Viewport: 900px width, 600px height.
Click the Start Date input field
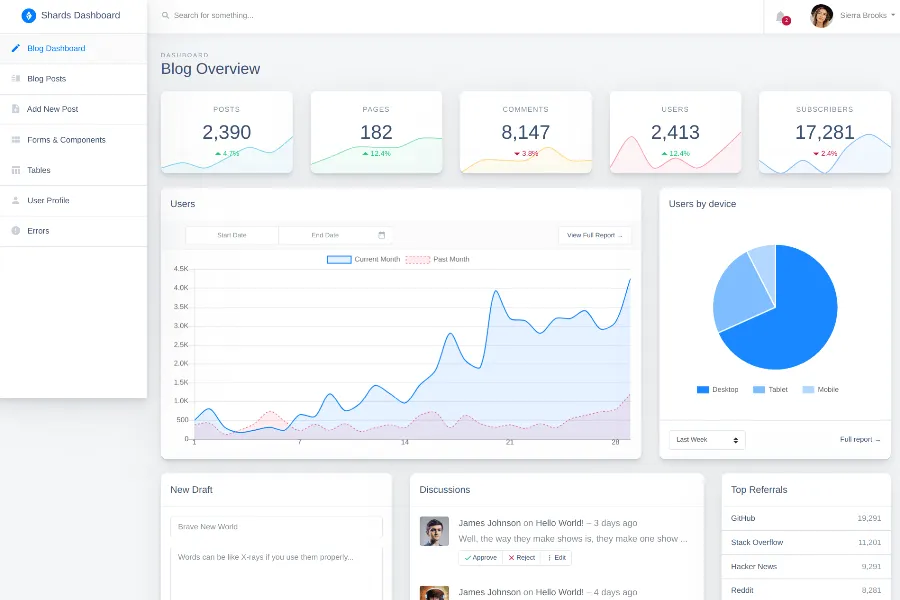tap(232, 235)
